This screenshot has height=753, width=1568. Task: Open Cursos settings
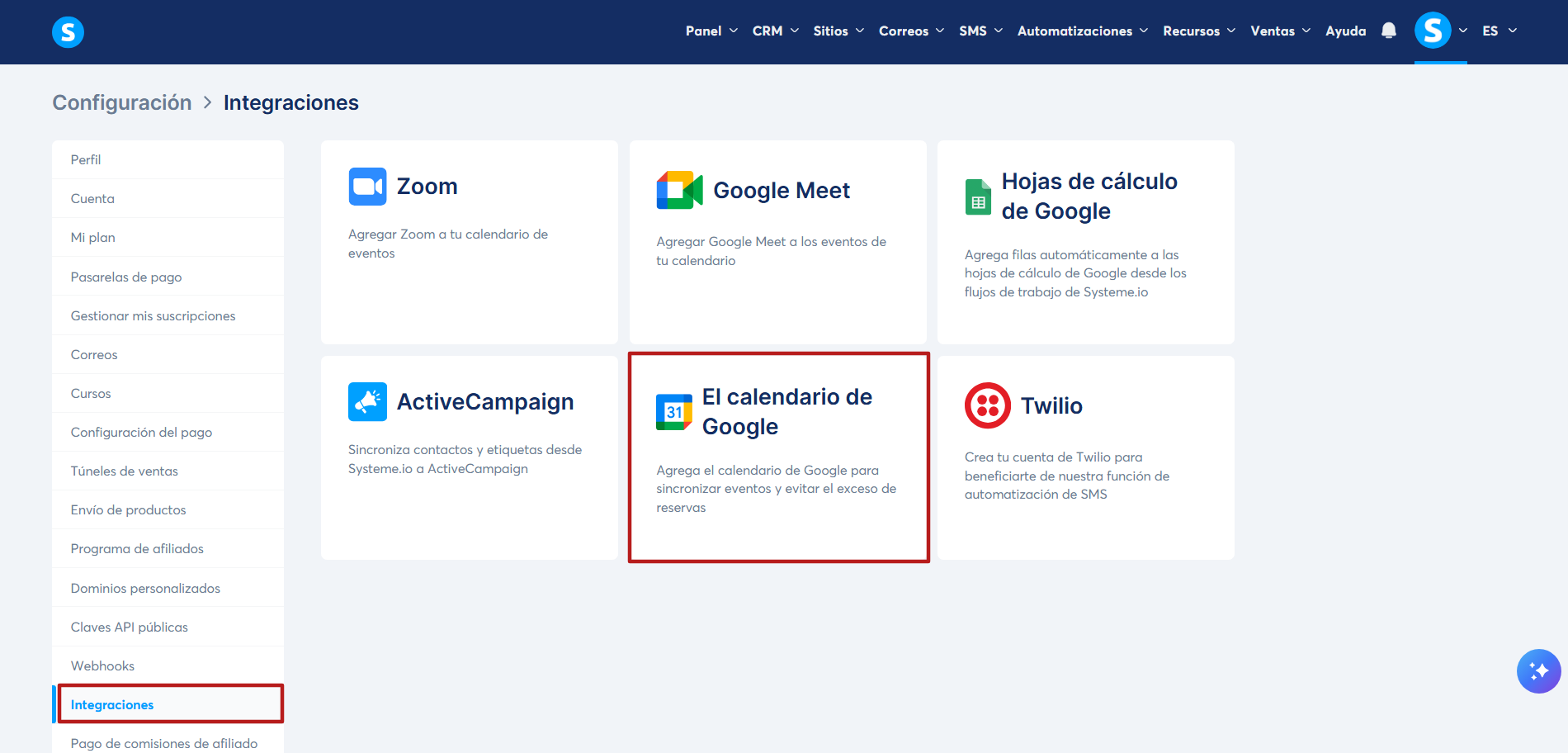tap(168, 393)
